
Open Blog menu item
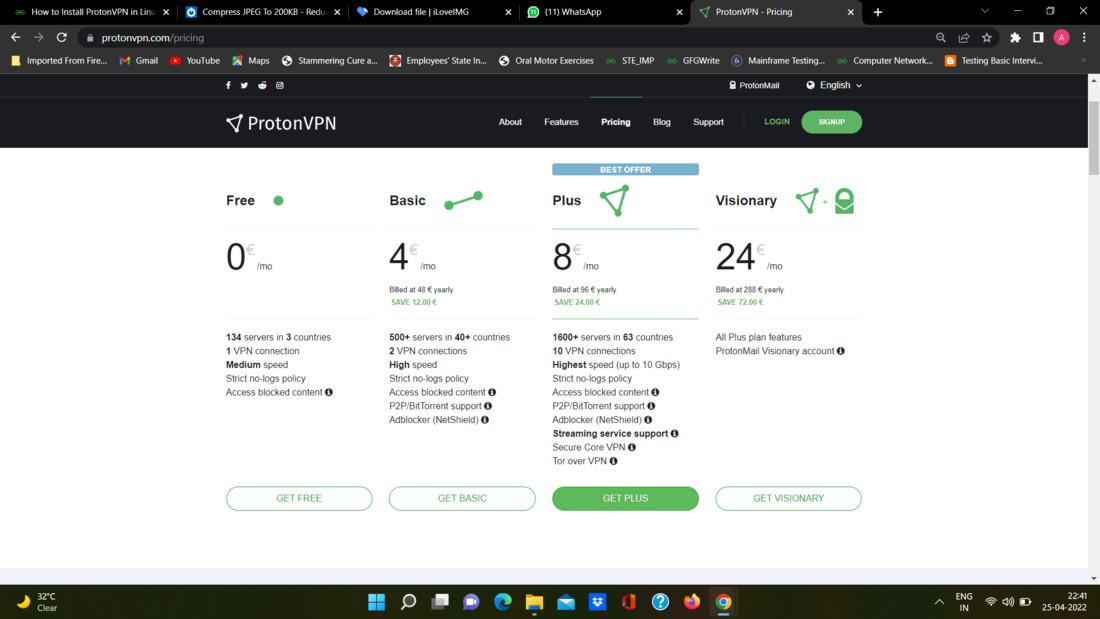[x=662, y=122]
